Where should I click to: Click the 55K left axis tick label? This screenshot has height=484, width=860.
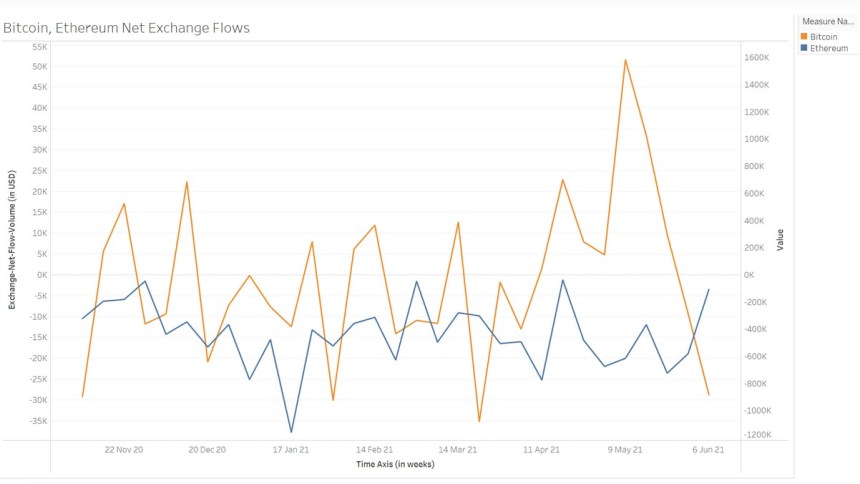(39, 47)
